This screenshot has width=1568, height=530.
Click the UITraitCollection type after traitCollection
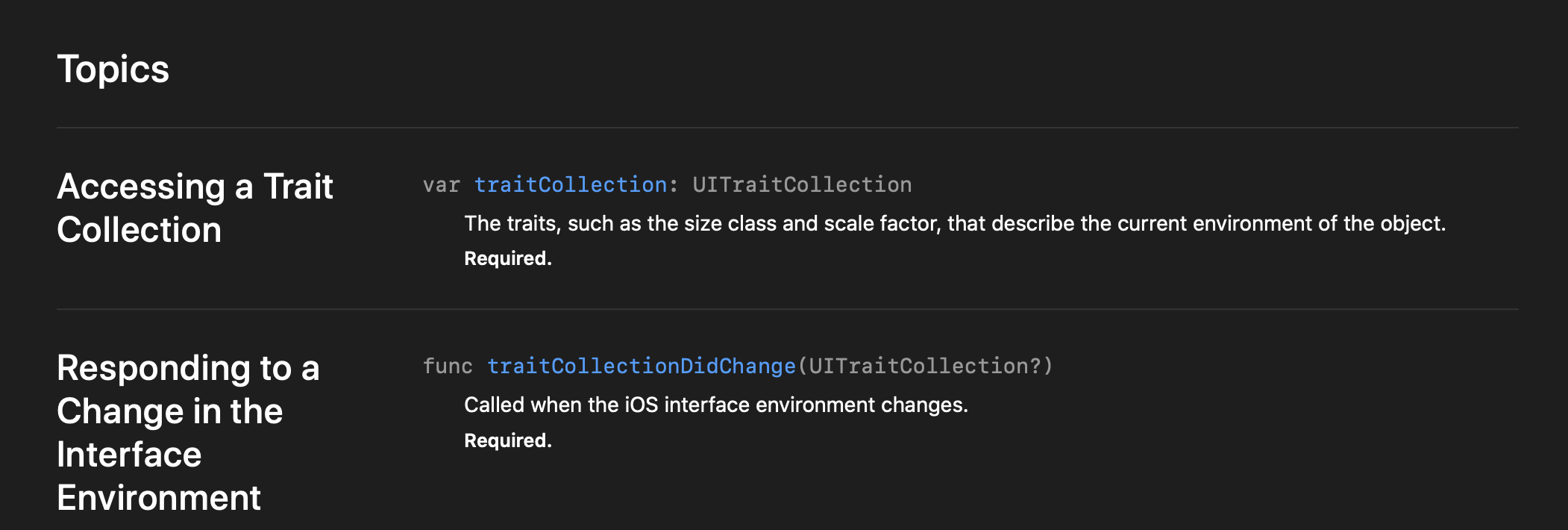point(802,184)
